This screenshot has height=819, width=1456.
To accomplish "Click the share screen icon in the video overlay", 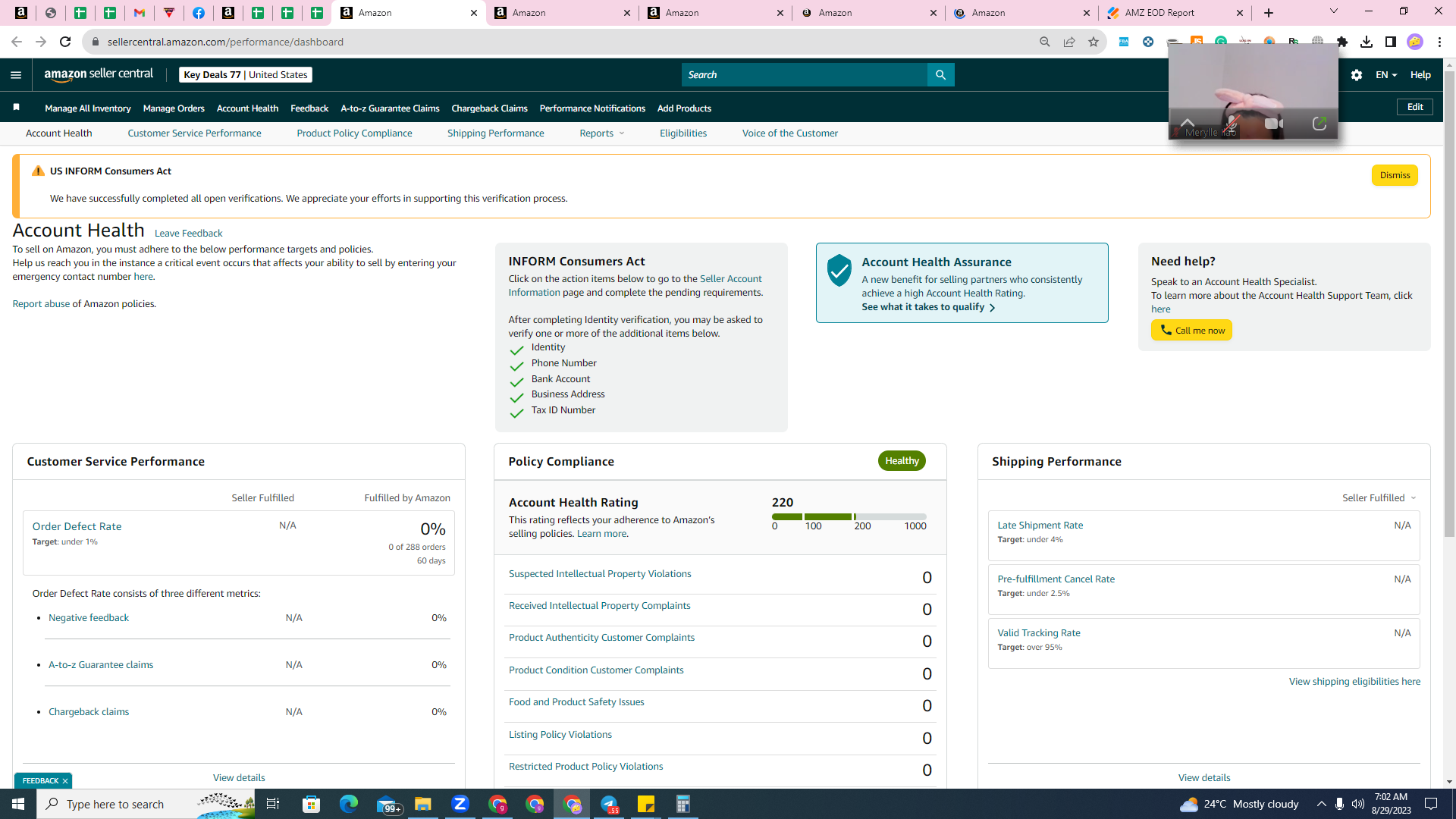I will pyautogui.click(x=1319, y=123).
